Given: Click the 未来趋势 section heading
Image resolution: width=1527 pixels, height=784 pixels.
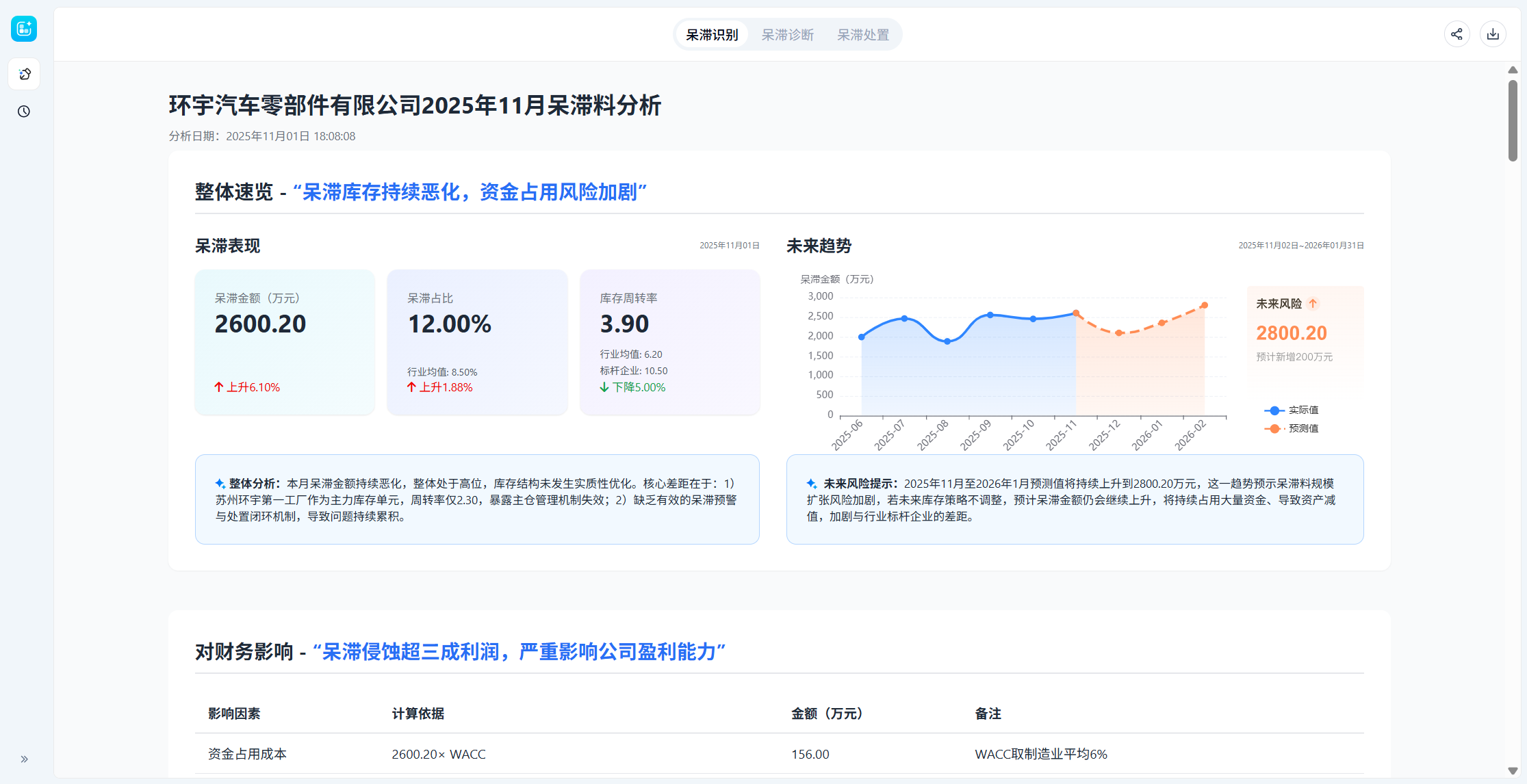Looking at the screenshot, I should [x=819, y=246].
